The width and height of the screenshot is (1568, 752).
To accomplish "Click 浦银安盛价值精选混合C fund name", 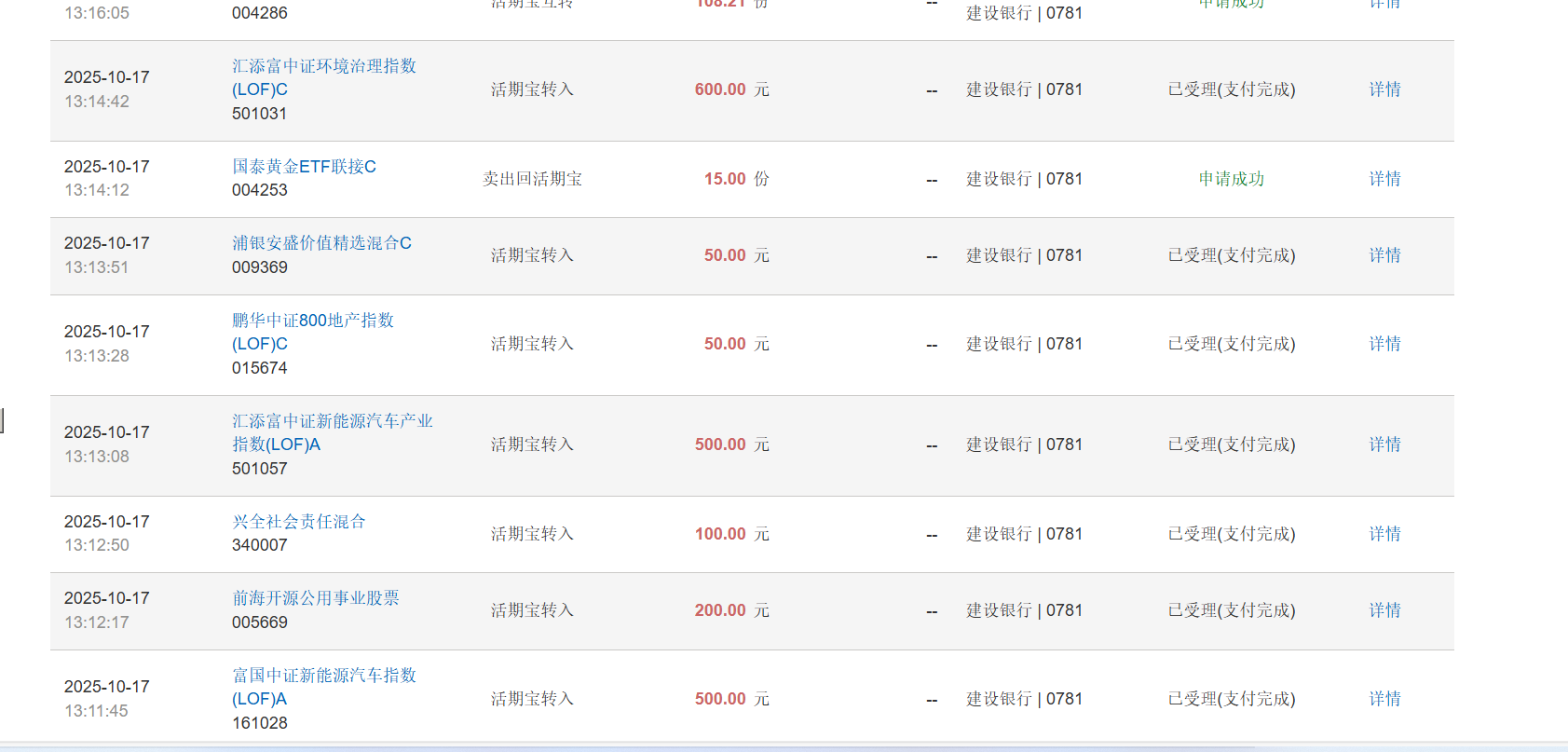I will [321, 243].
